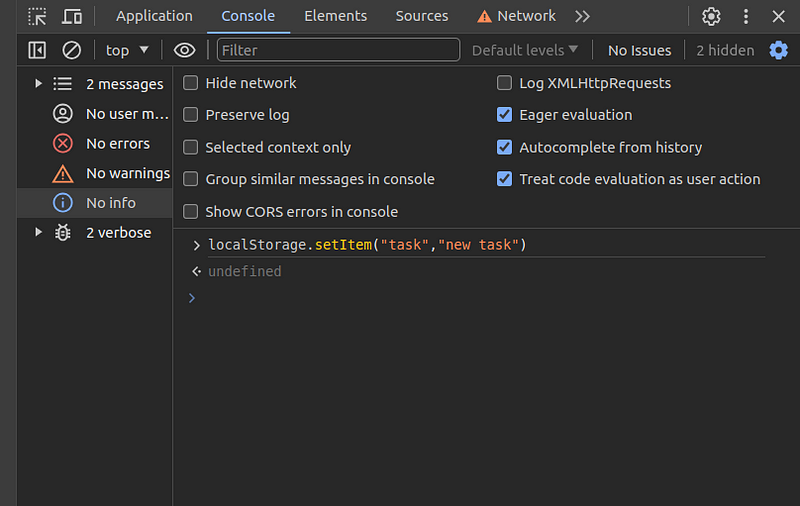The image size is (800, 506).
Task: Check the Preserve log option
Action: tap(191, 115)
